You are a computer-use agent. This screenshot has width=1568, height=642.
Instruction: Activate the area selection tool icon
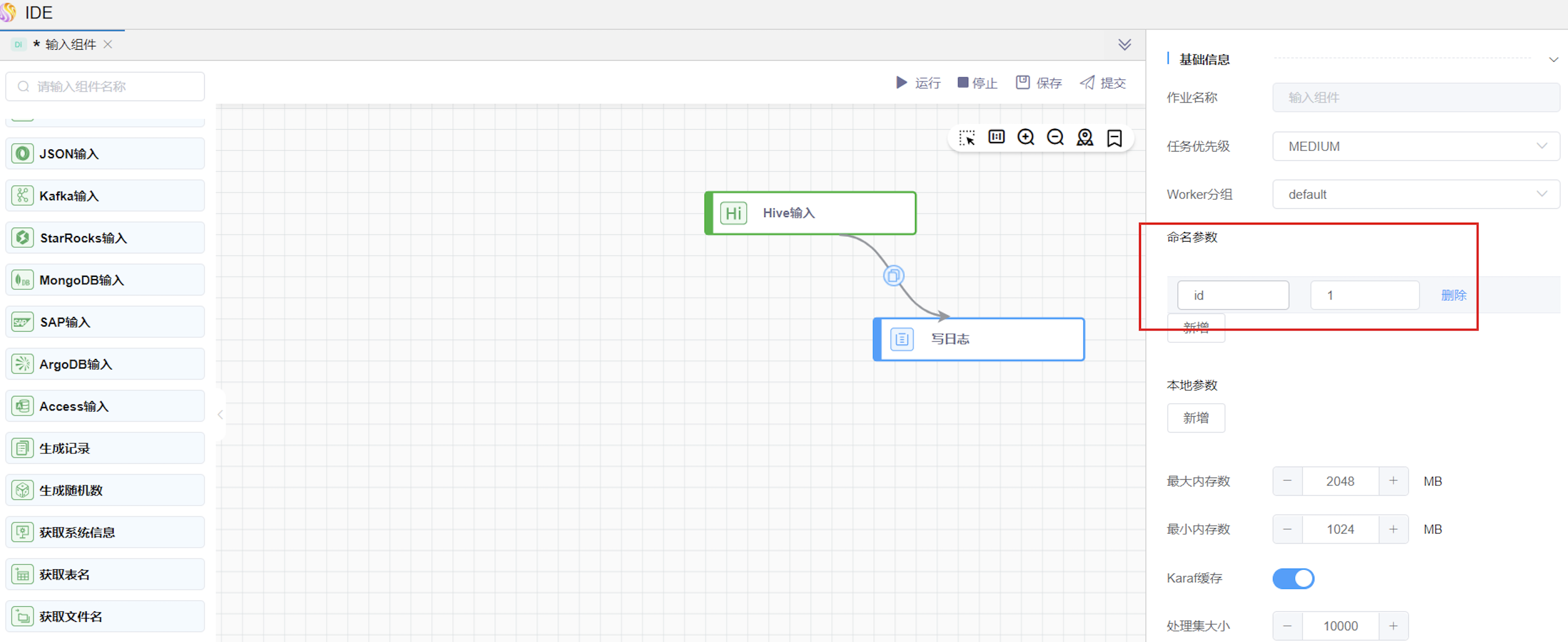tap(966, 138)
